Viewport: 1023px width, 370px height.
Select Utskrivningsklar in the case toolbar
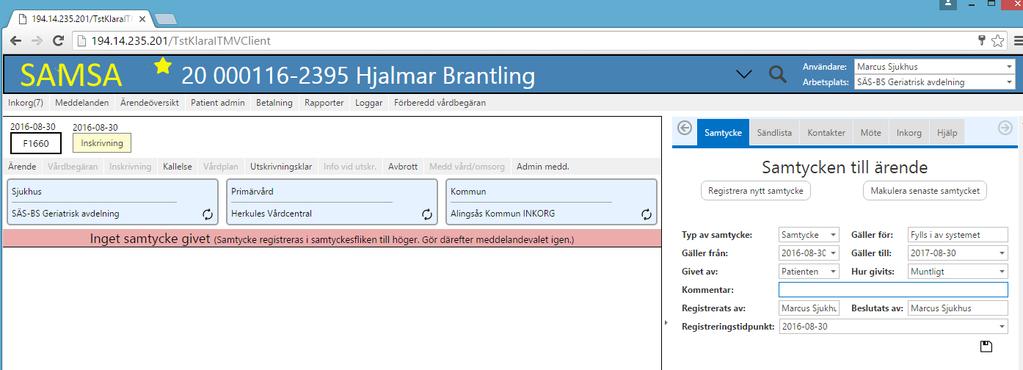click(x=281, y=167)
